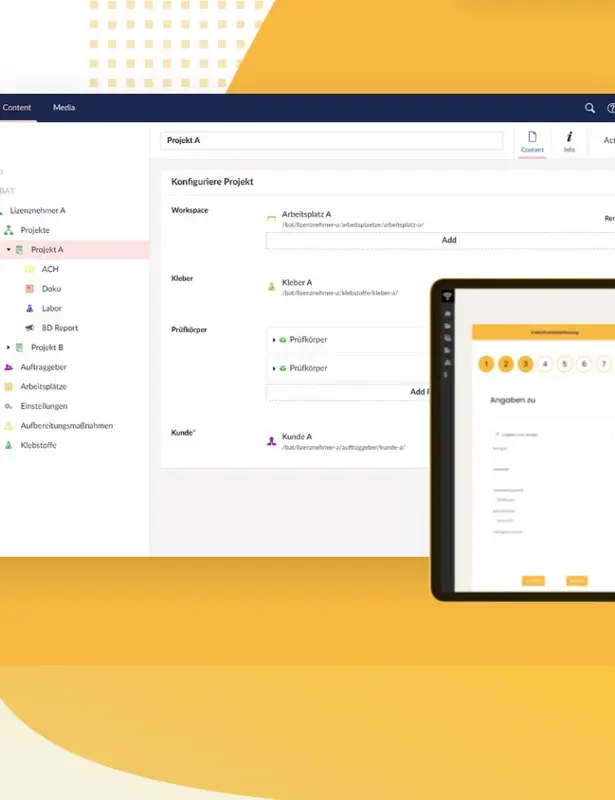Image resolution: width=615 pixels, height=800 pixels.
Task: Expand the Projekt B tree node
Action: click(x=9, y=348)
